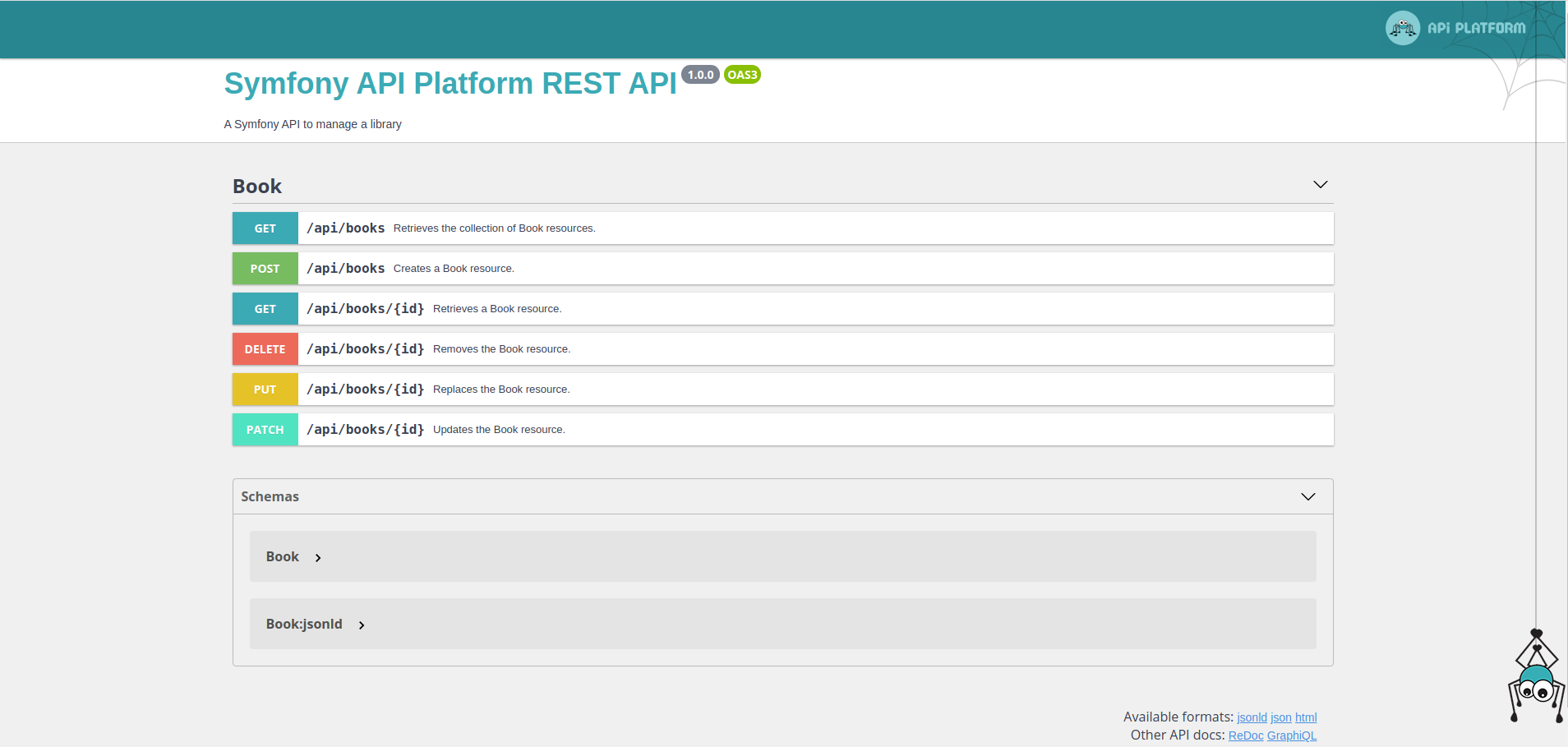The width and height of the screenshot is (1568, 747).
Task: Expand the PUT /api/books/{id} operation
Action: [782, 390]
